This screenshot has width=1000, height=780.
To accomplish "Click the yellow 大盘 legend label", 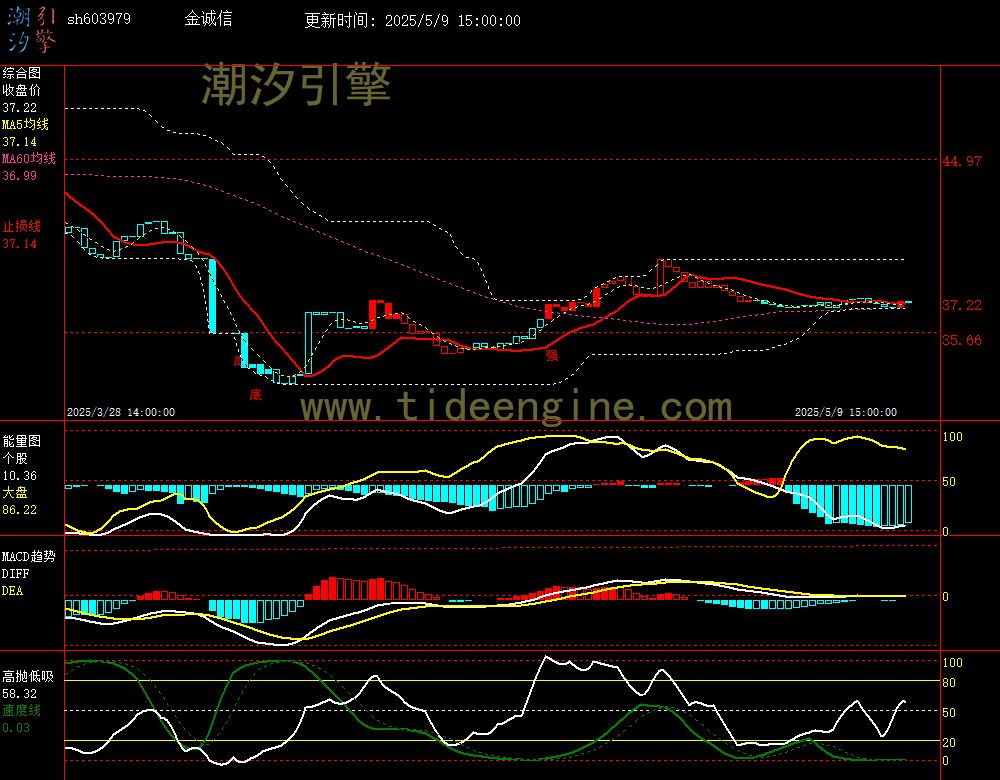I will click(15, 492).
